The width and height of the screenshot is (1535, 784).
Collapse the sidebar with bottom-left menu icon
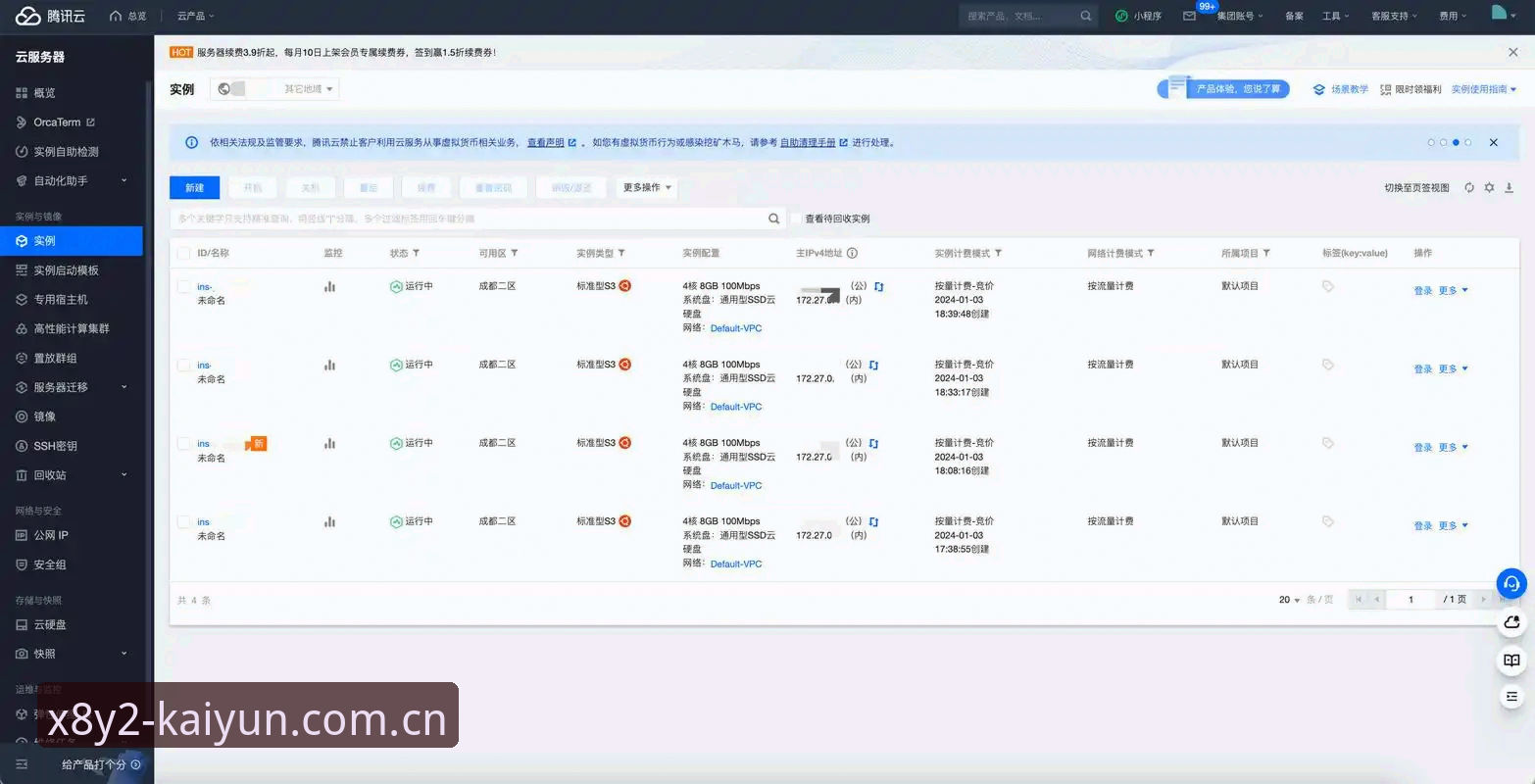click(23, 764)
